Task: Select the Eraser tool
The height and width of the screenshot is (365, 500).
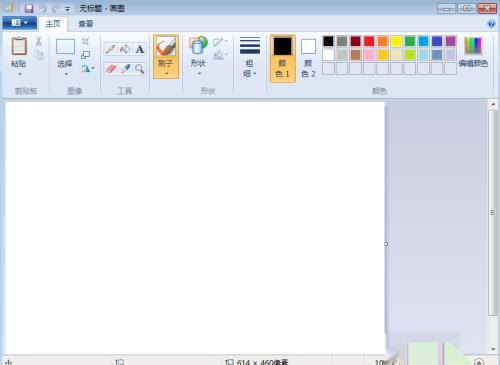Action: (x=110, y=69)
